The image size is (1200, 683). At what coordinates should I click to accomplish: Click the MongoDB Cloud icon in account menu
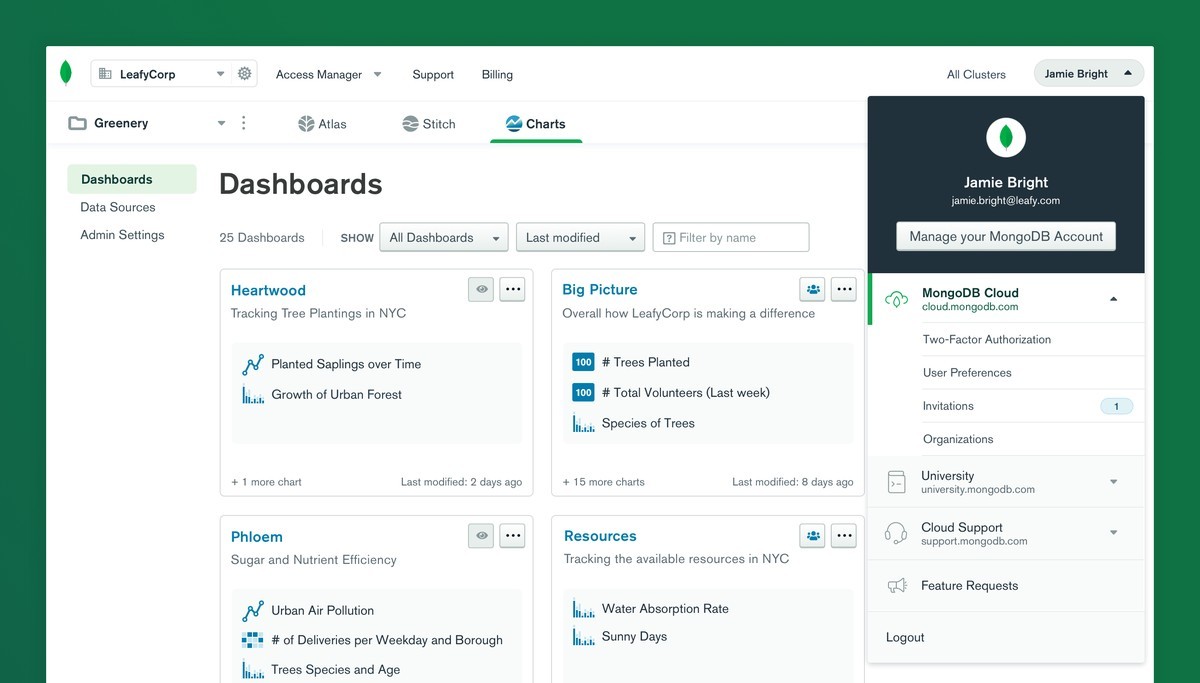click(897, 299)
